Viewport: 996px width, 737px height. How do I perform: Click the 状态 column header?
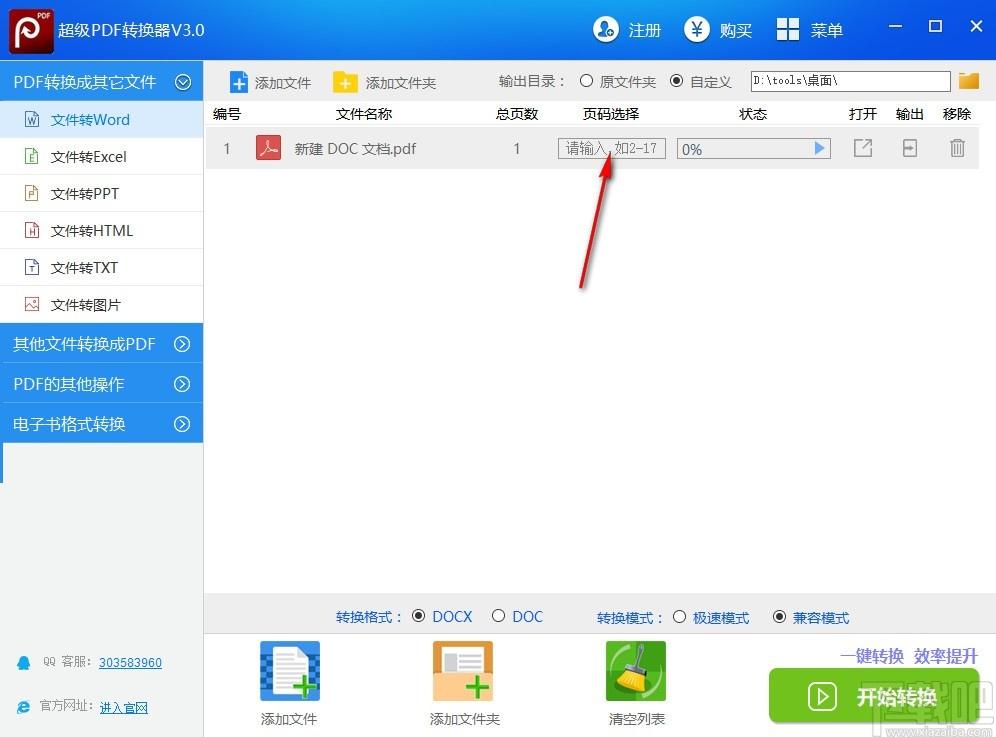point(753,114)
